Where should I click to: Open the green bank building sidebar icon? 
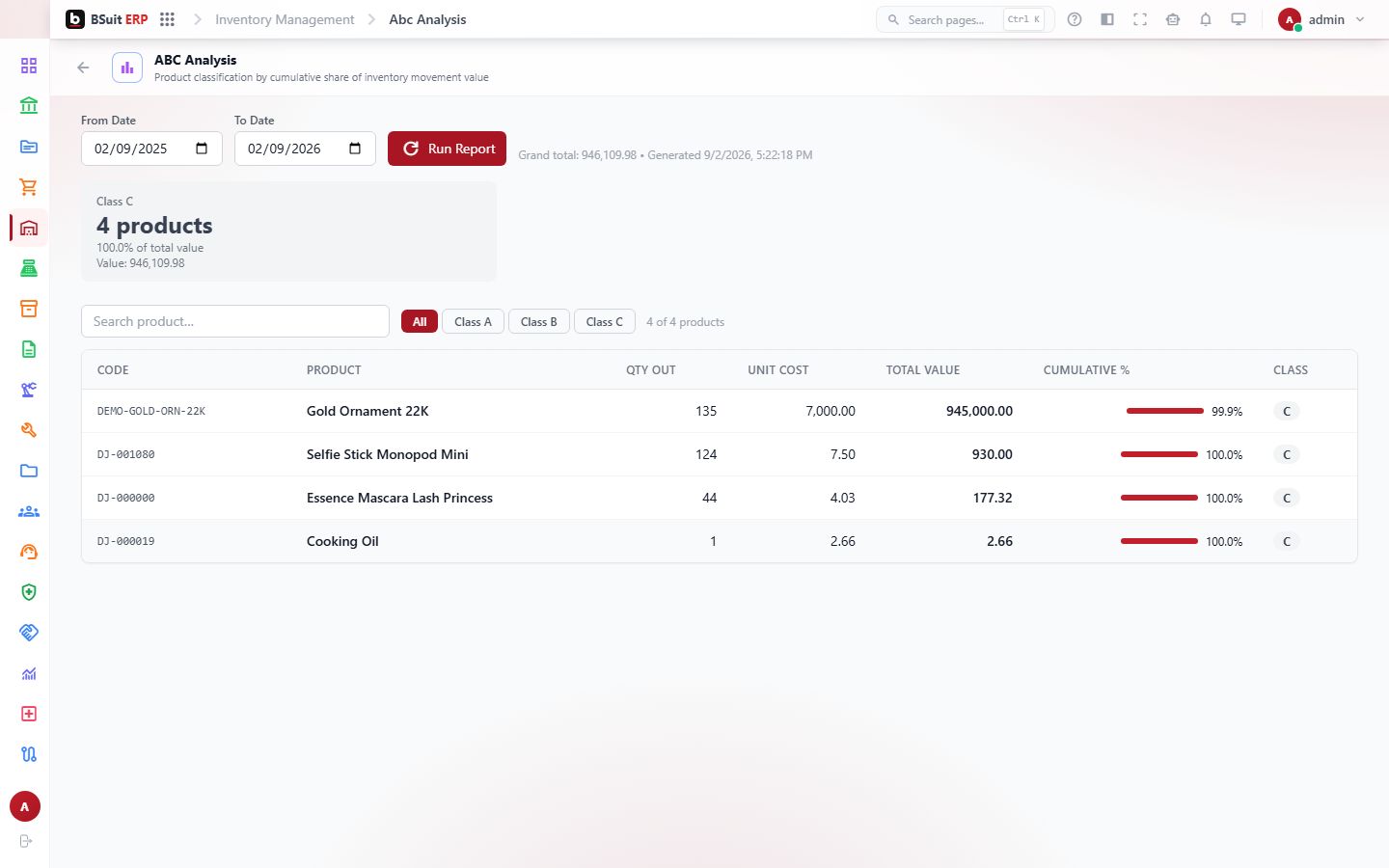(29, 106)
